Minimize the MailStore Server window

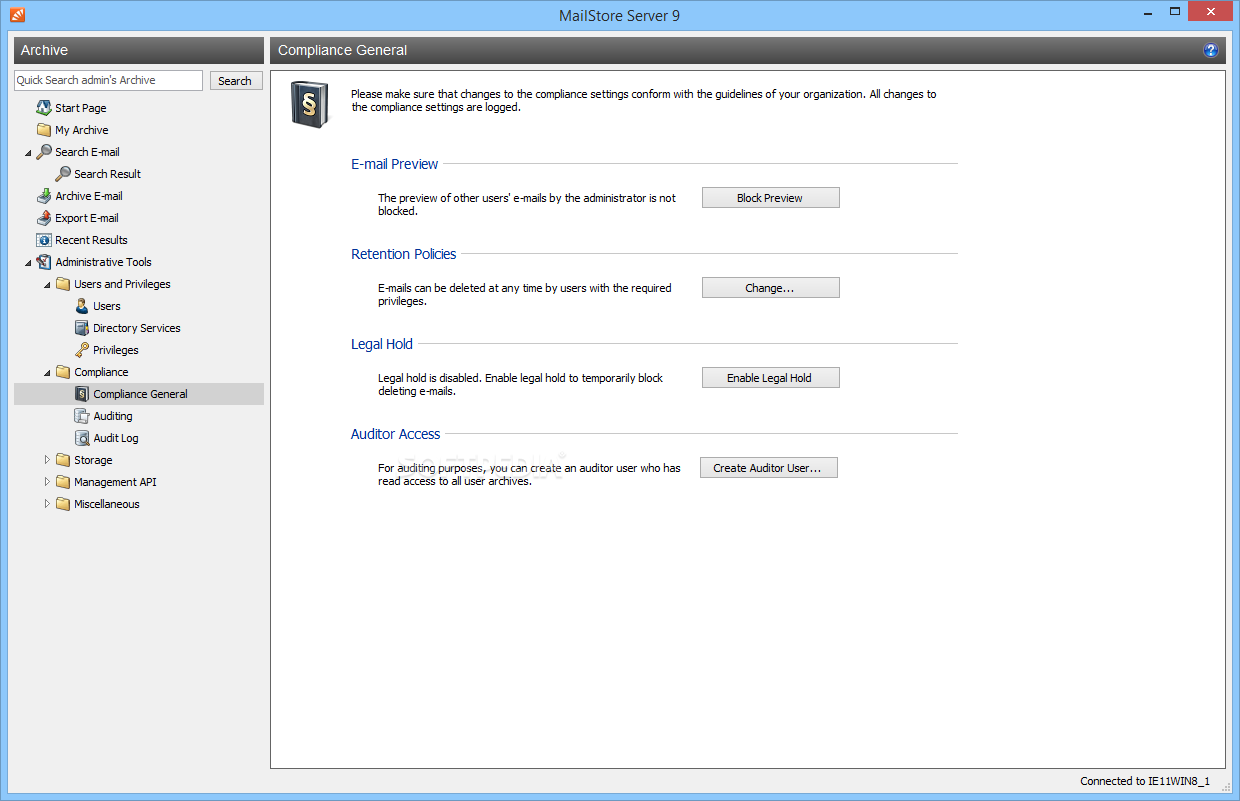[1148, 11]
